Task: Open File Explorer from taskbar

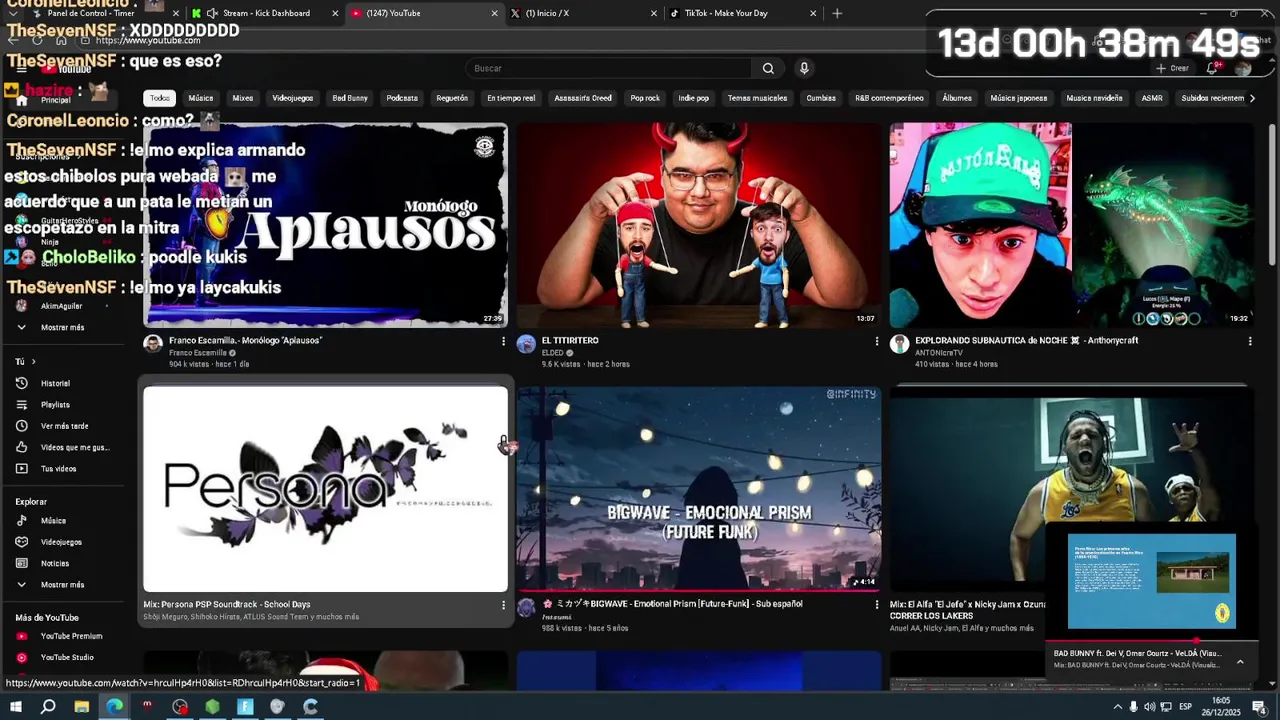Action: [82, 707]
